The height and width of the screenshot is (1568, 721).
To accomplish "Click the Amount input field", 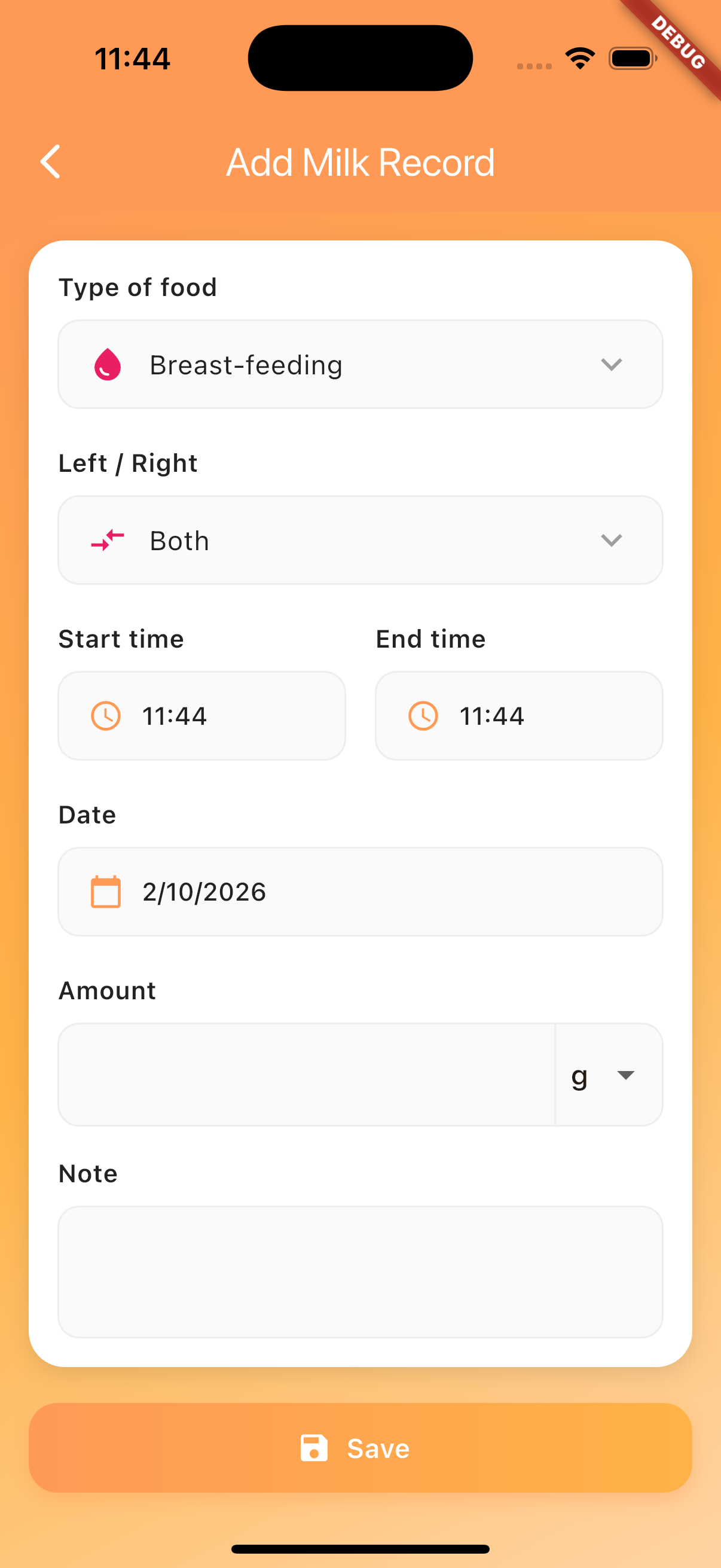I will point(307,1075).
